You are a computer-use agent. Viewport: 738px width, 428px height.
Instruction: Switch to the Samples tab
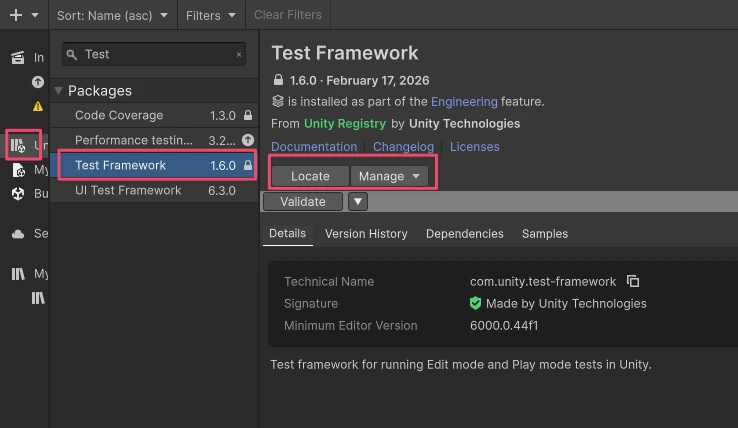click(545, 234)
